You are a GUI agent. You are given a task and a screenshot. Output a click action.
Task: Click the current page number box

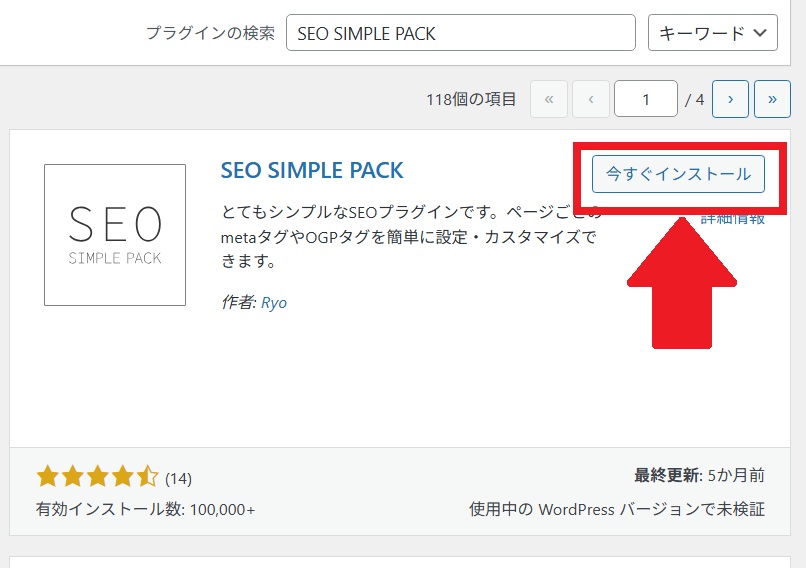pyautogui.click(x=646, y=99)
